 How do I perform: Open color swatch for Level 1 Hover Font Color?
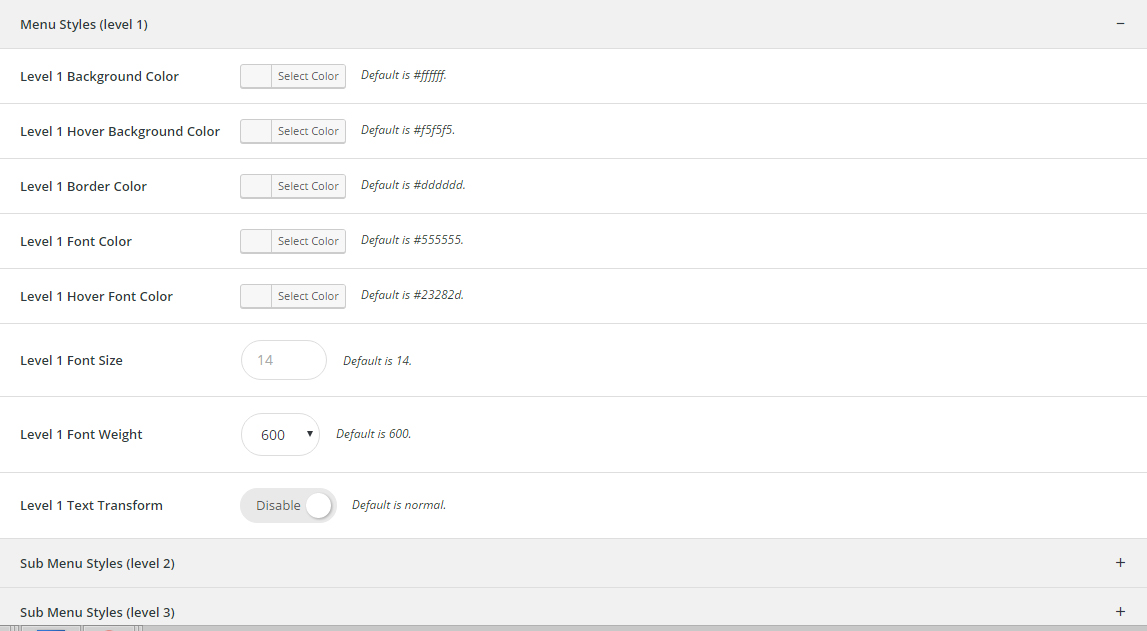(256, 295)
